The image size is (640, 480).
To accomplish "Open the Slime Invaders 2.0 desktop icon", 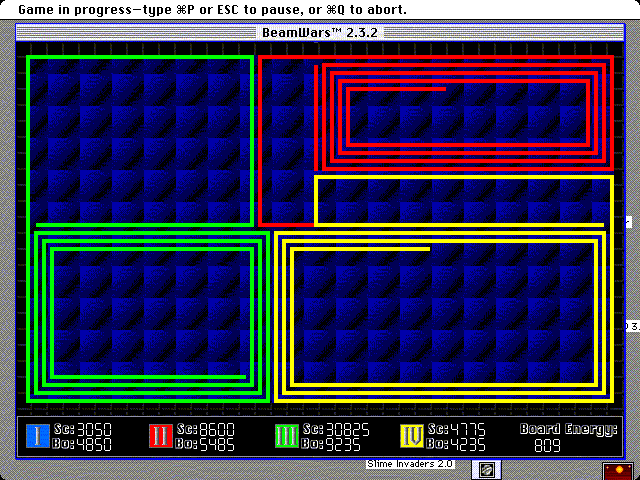I will pos(485,469).
